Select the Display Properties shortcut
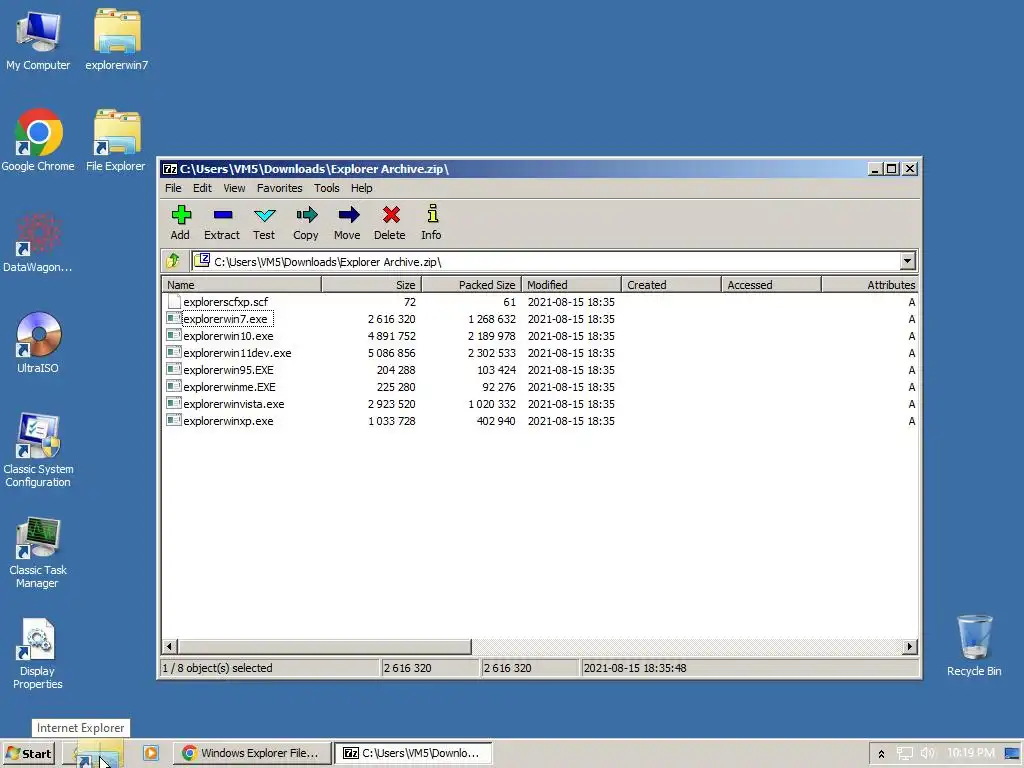1024x768 pixels. pos(37,654)
